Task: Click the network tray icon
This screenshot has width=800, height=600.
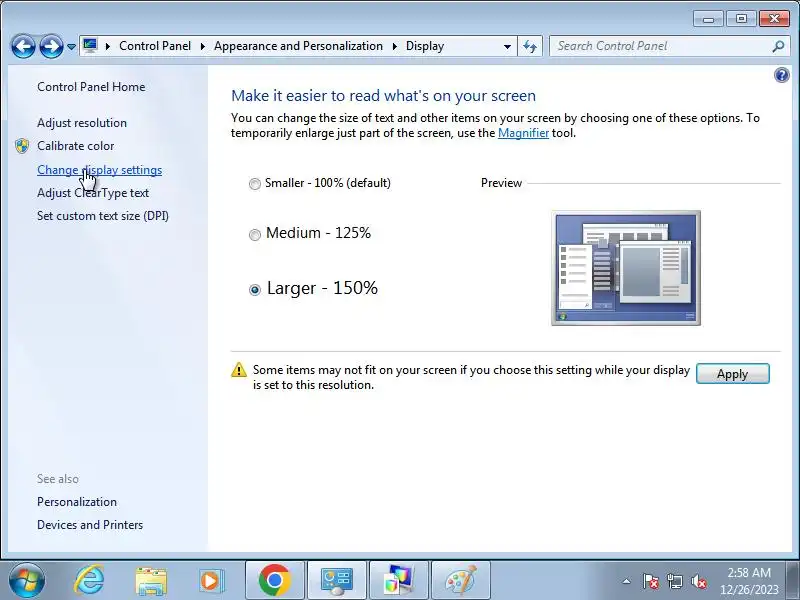Action: point(674,581)
